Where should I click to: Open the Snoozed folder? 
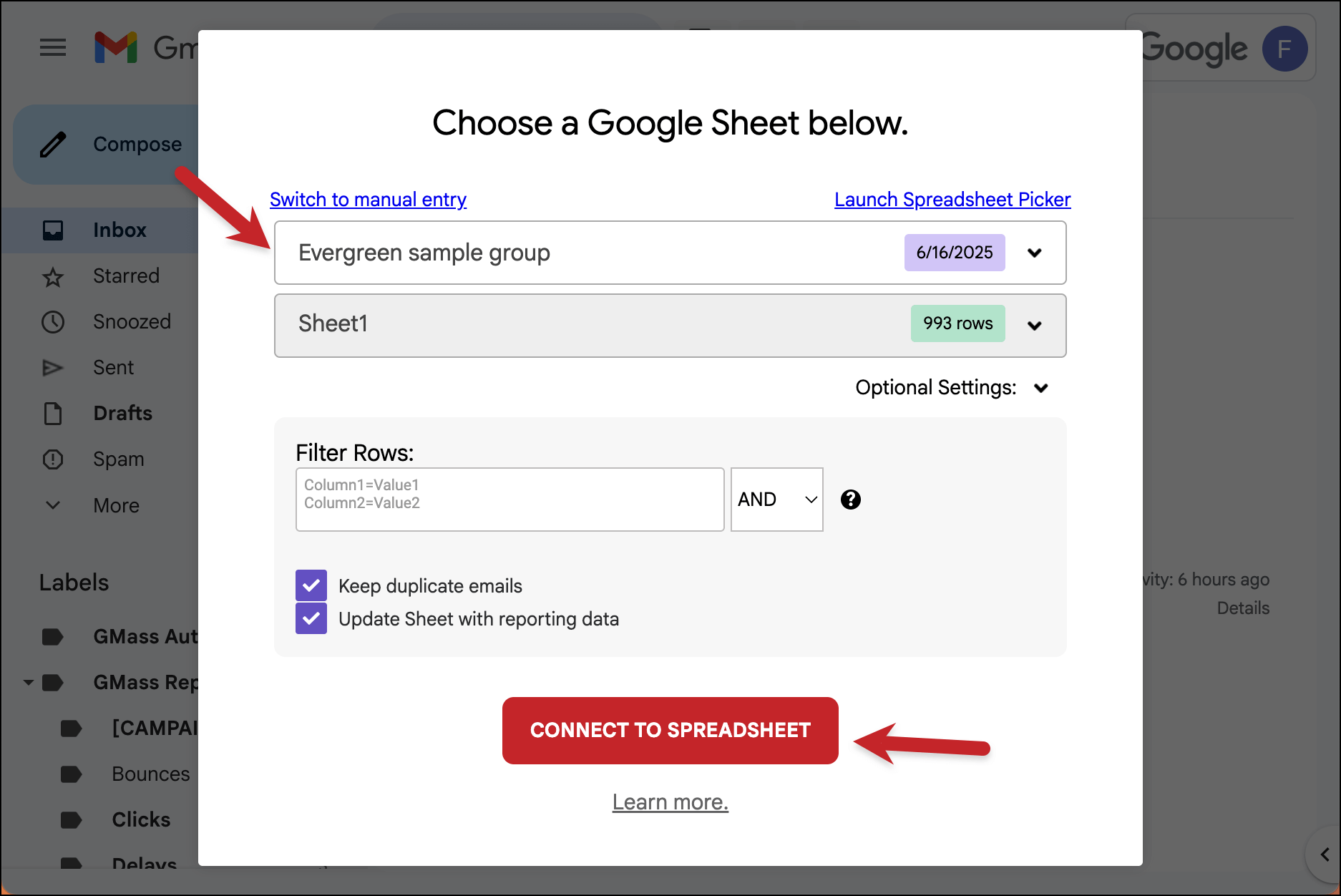coord(132,322)
